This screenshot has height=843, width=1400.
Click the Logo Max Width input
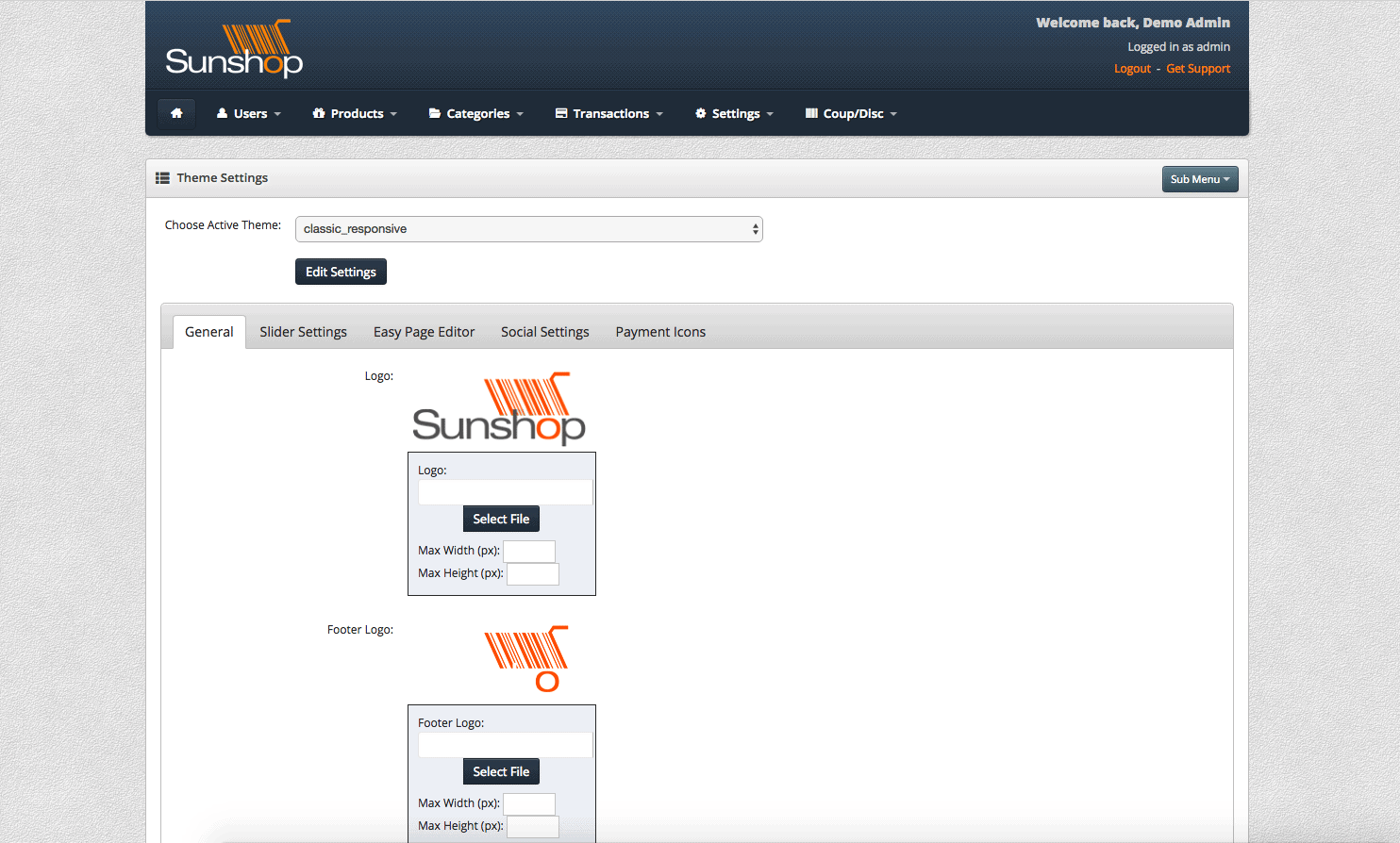[x=529, y=551]
